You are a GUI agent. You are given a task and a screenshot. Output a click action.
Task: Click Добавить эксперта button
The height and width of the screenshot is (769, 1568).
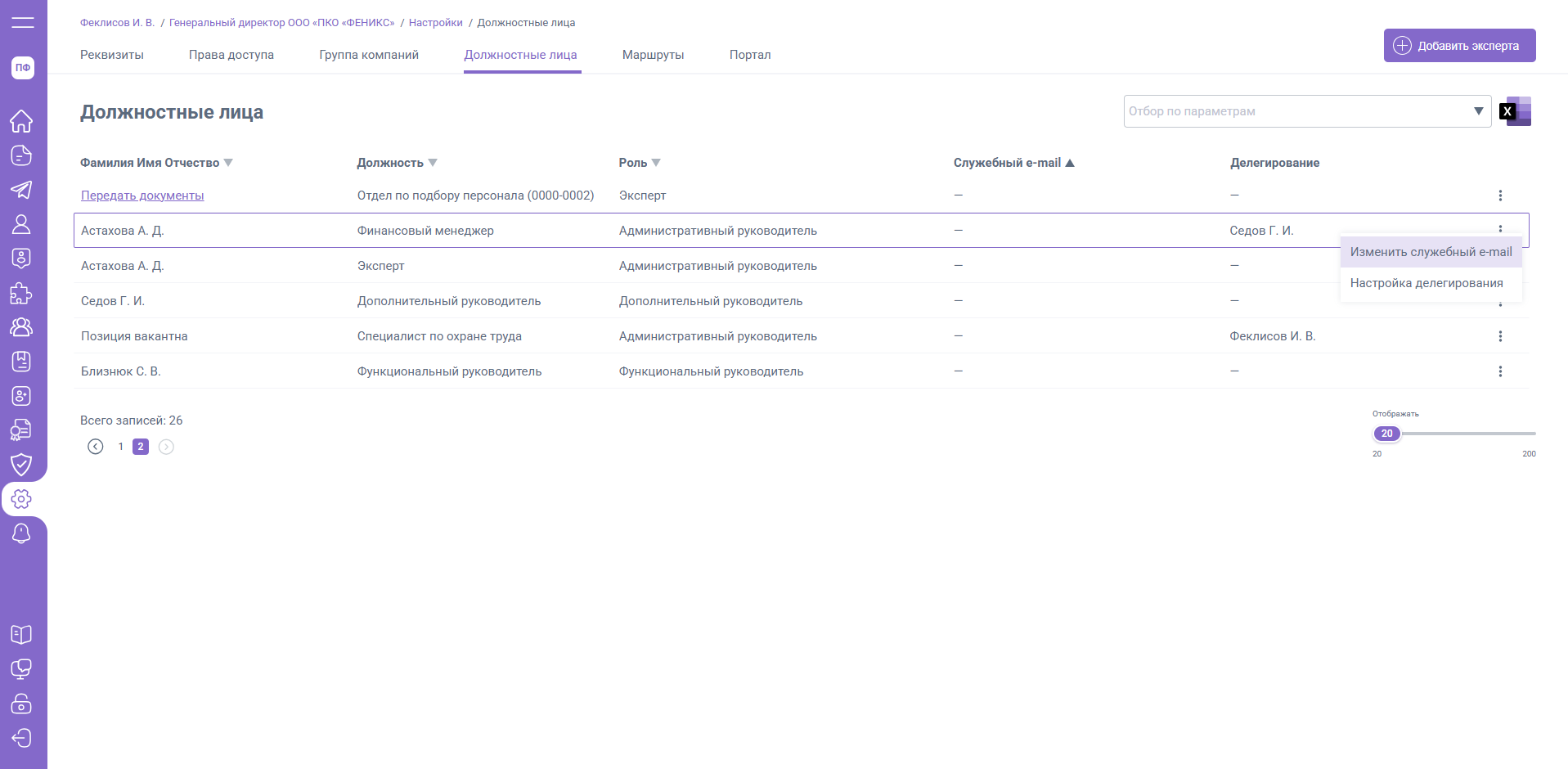pos(1459,46)
